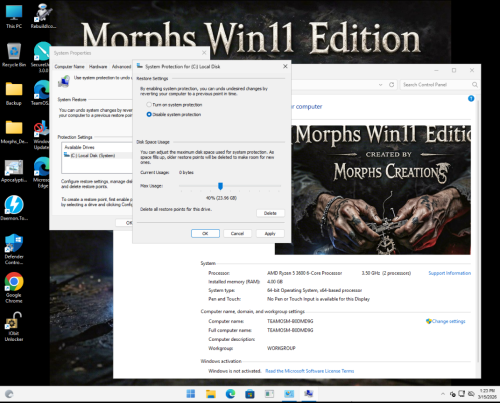Click the Windows Start button on the taskbar
This screenshot has height=403, width=500.
click(x=191, y=394)
